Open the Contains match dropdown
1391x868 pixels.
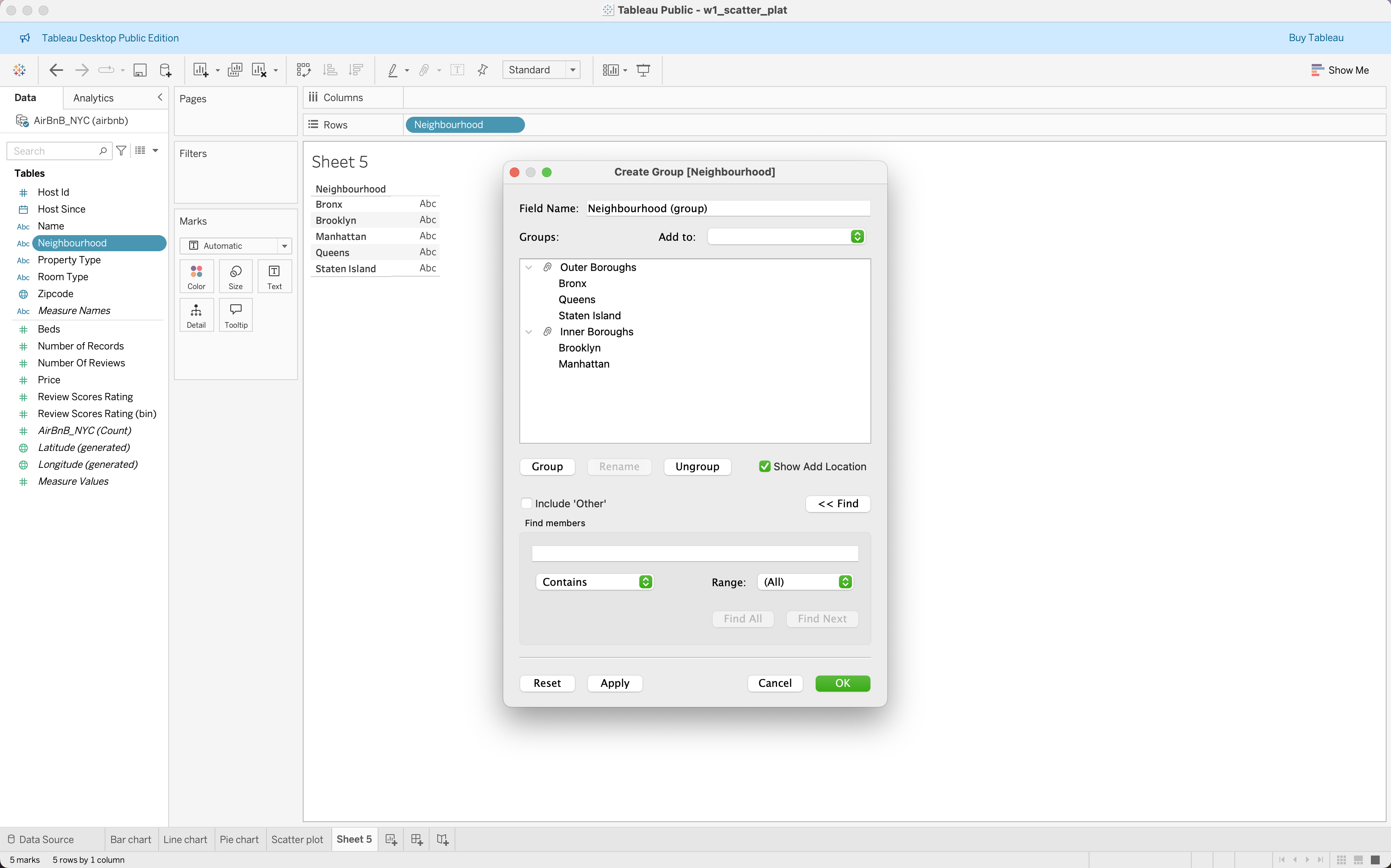pos(594,582)
